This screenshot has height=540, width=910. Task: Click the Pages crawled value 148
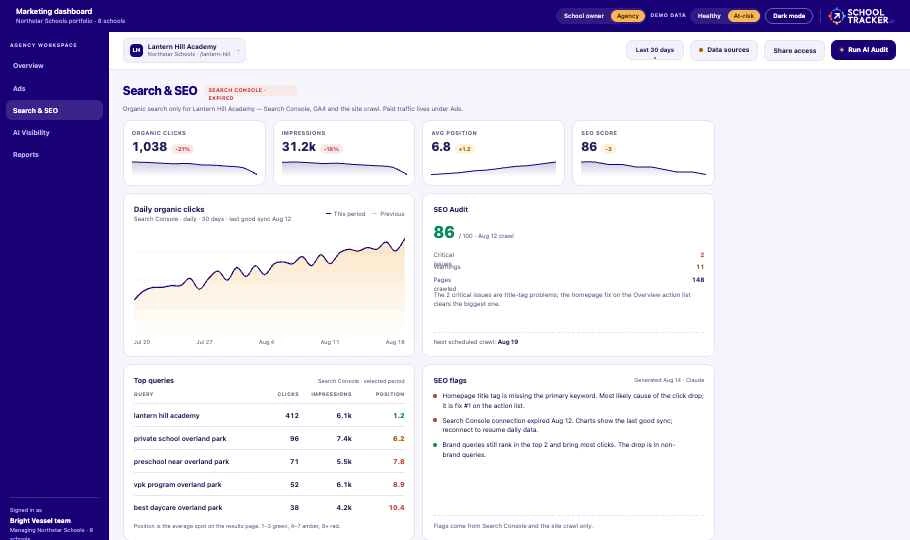(x=698, y=280)
